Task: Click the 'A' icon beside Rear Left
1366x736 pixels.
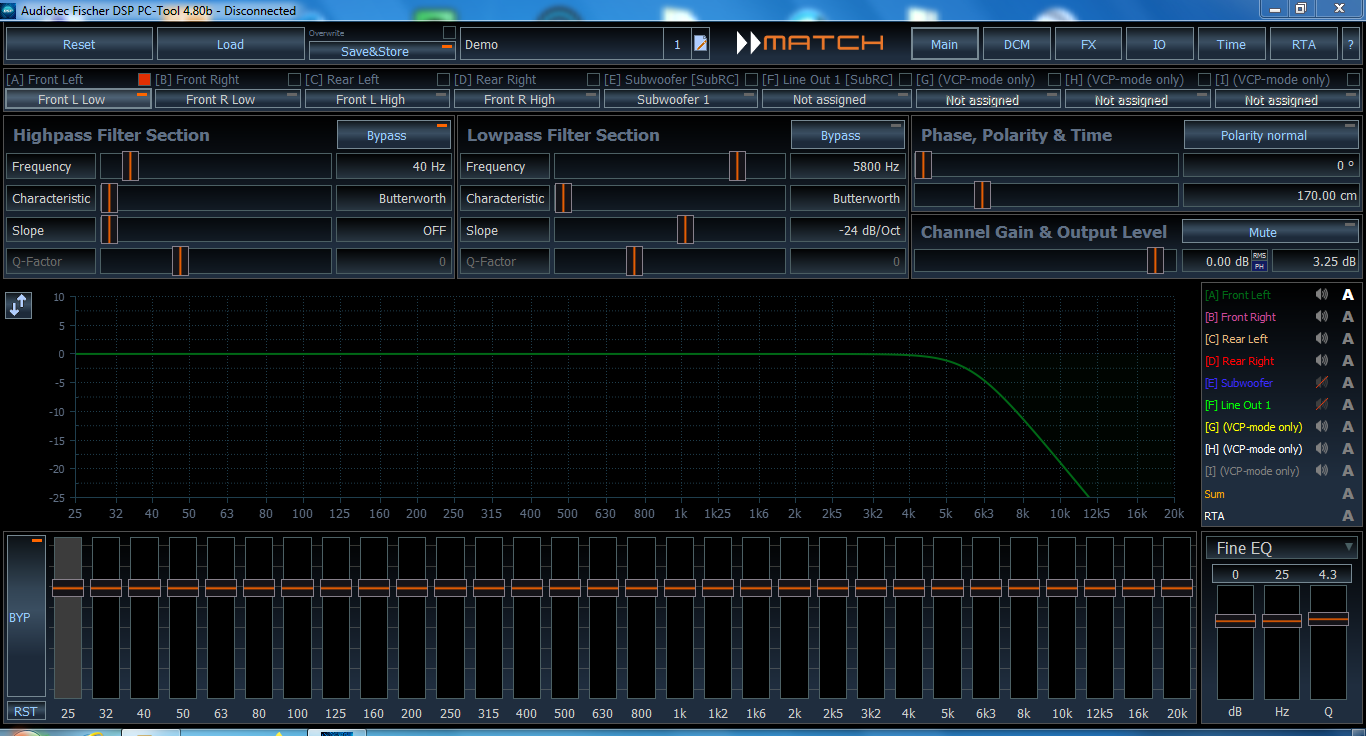Action: coord(1348,339)
